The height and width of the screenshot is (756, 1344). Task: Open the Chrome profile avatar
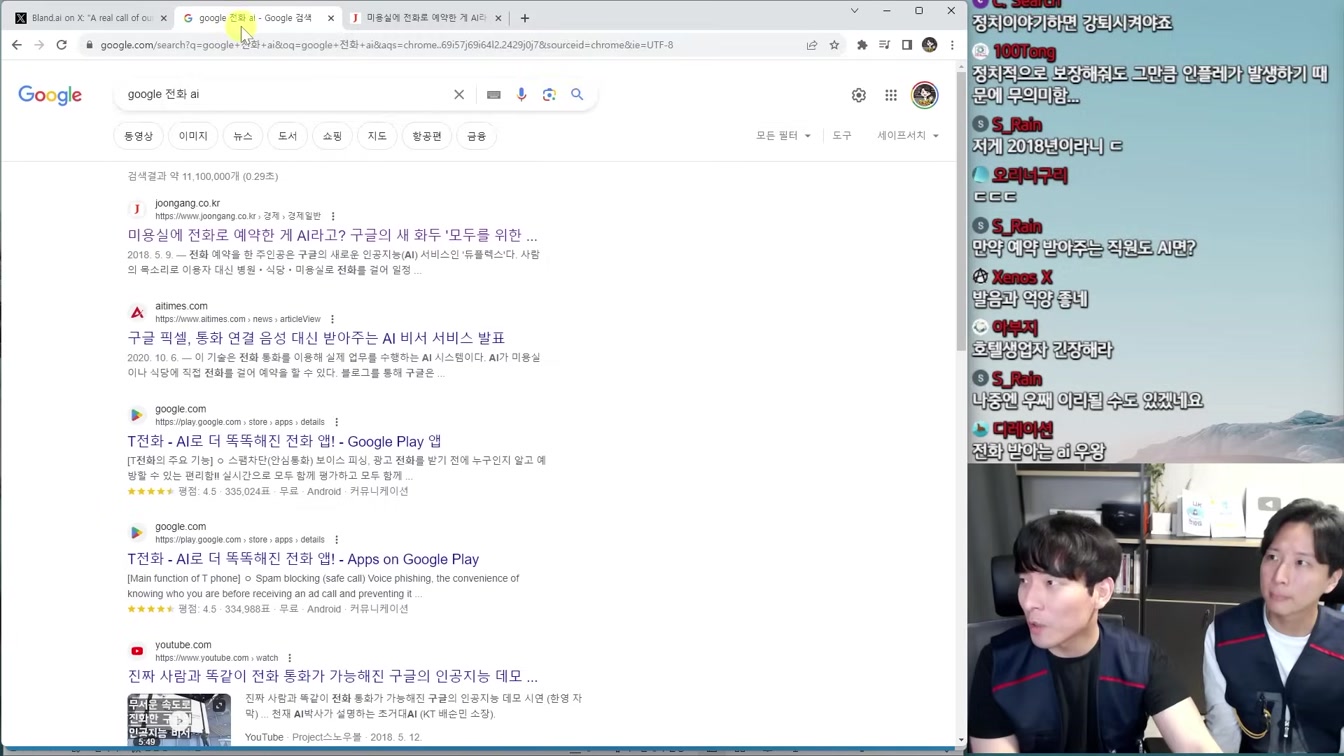929,45
